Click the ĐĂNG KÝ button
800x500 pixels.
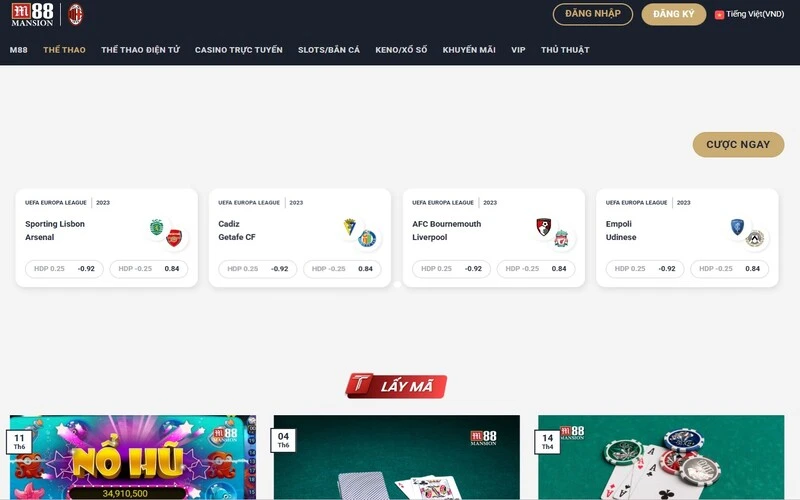[x=673, y=14]
